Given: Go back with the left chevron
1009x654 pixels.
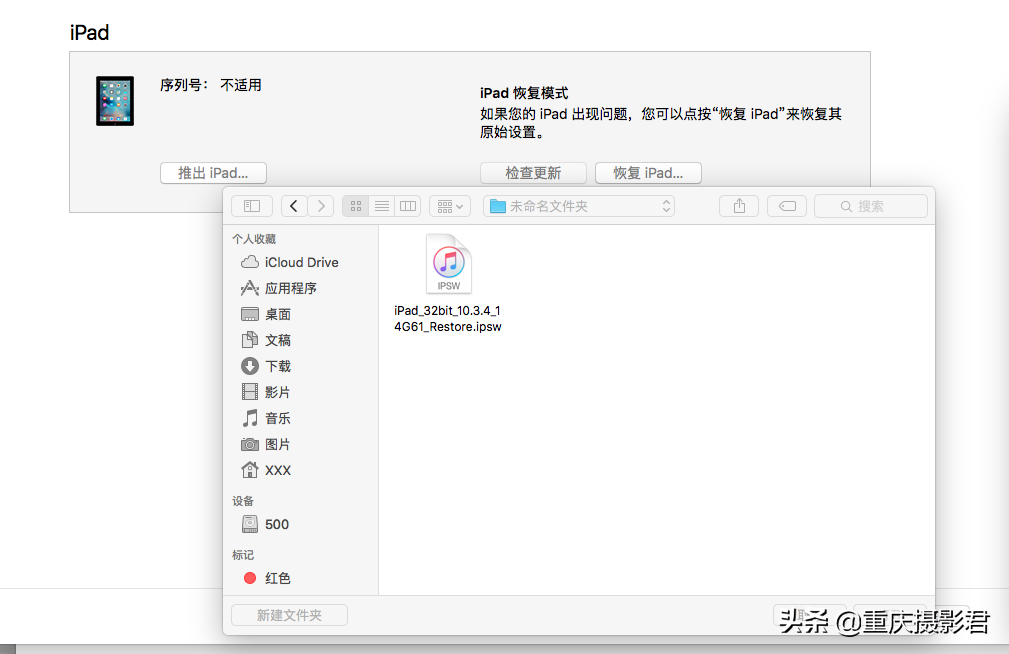Looking at the screenshot, I should (294, 206).
